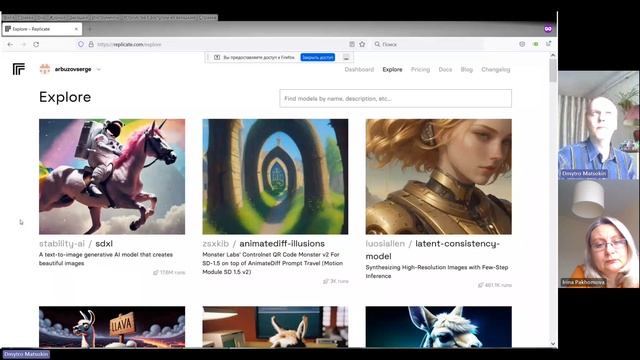Click the sdxl model name link
Screen dimensions: 640x360
104,244
